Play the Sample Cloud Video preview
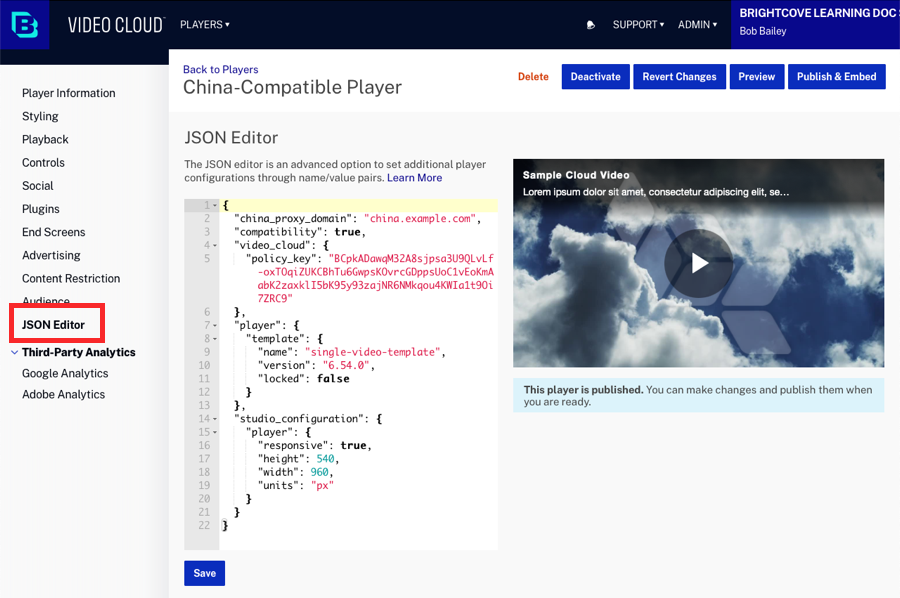900x598 pixels. (x=698, y=264)
